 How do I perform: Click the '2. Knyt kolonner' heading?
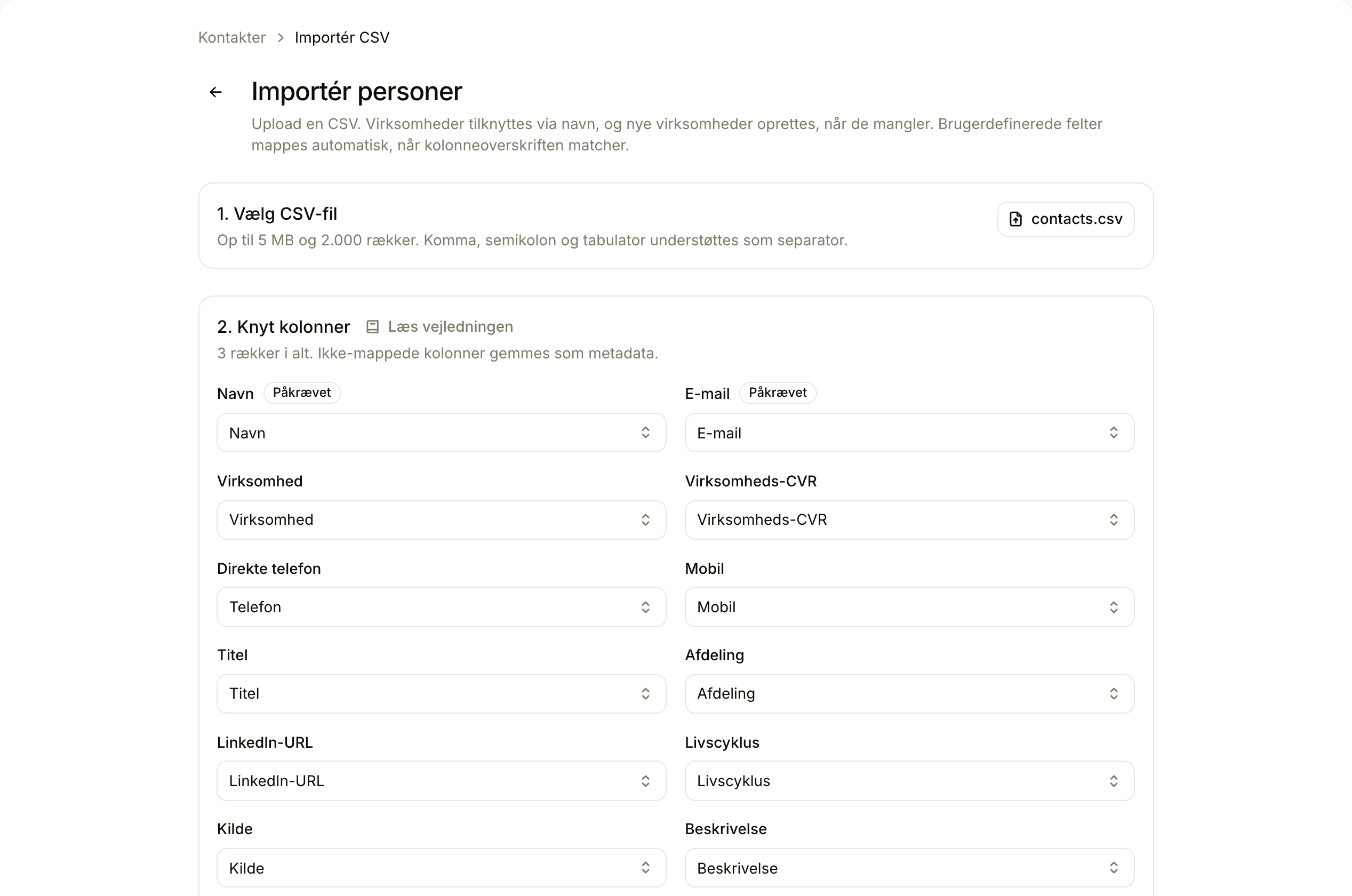(283, 327)
